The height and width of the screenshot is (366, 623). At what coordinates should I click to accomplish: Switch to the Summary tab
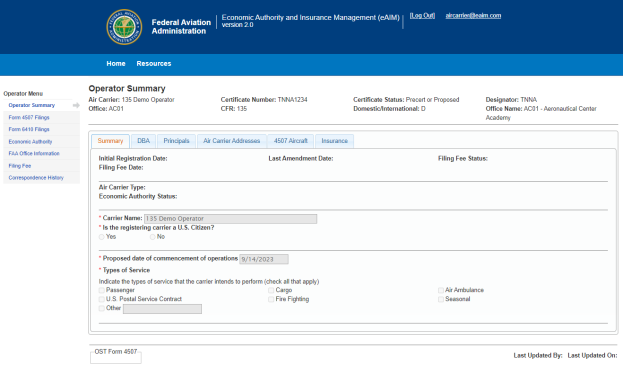pos(110,141)
